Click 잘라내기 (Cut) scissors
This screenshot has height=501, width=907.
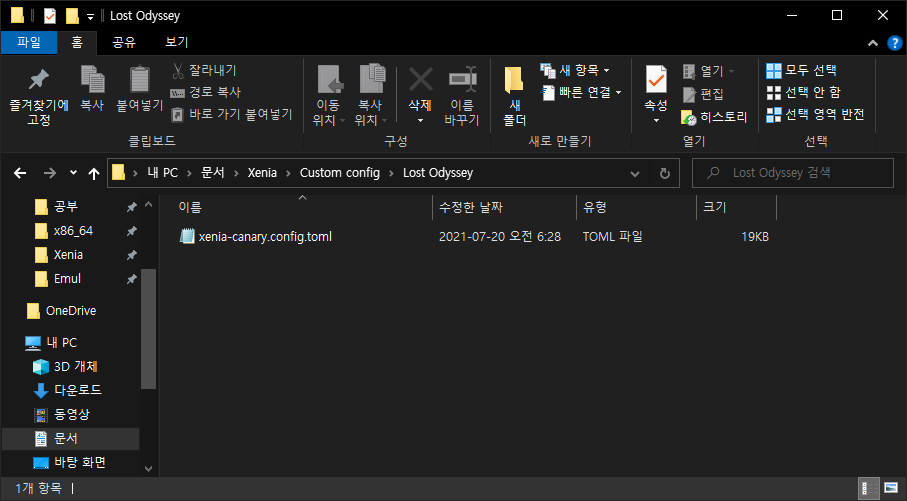pyautogui.click(x=204, y=71)
